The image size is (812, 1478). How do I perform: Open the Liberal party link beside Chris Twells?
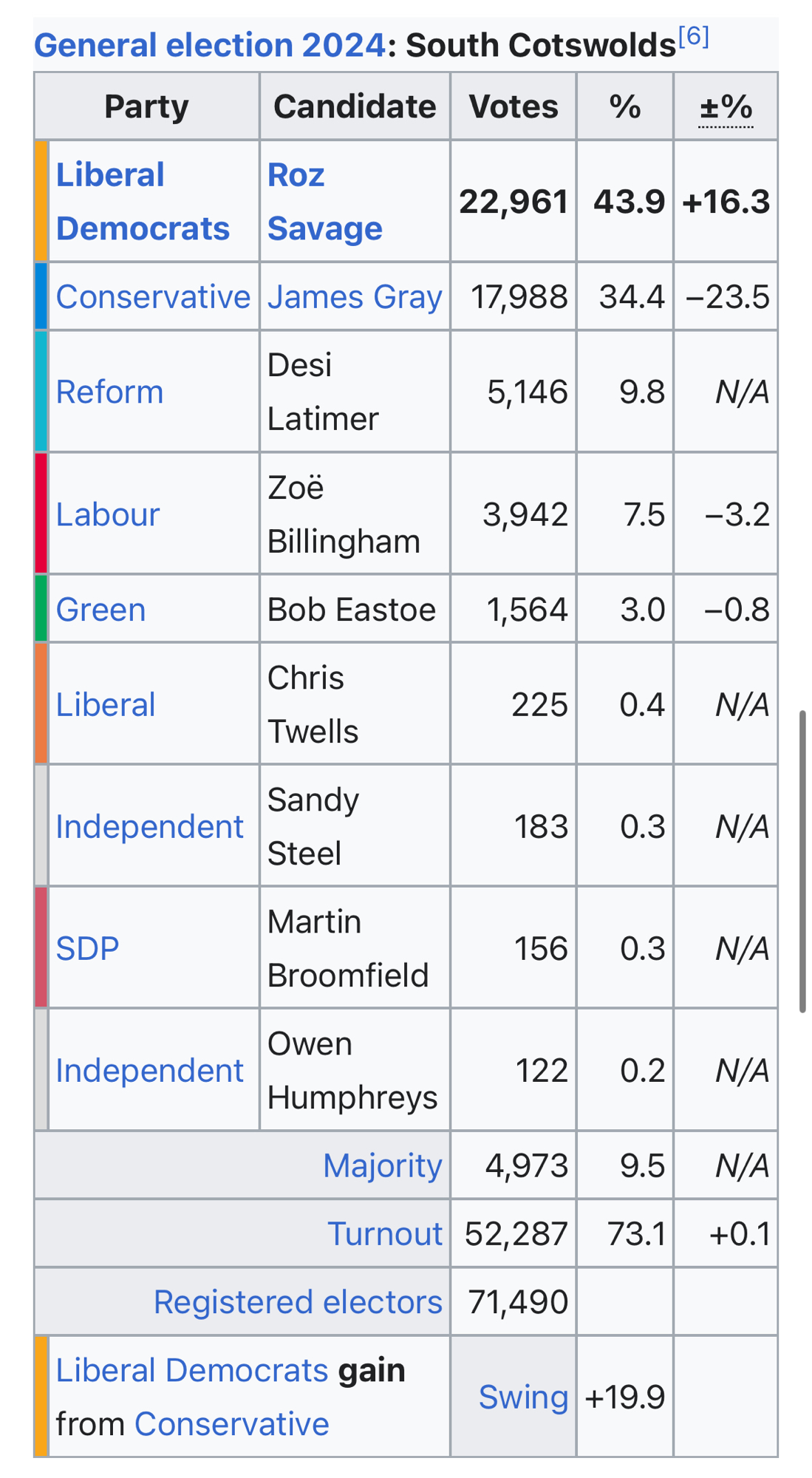click(x=106, y=705)
